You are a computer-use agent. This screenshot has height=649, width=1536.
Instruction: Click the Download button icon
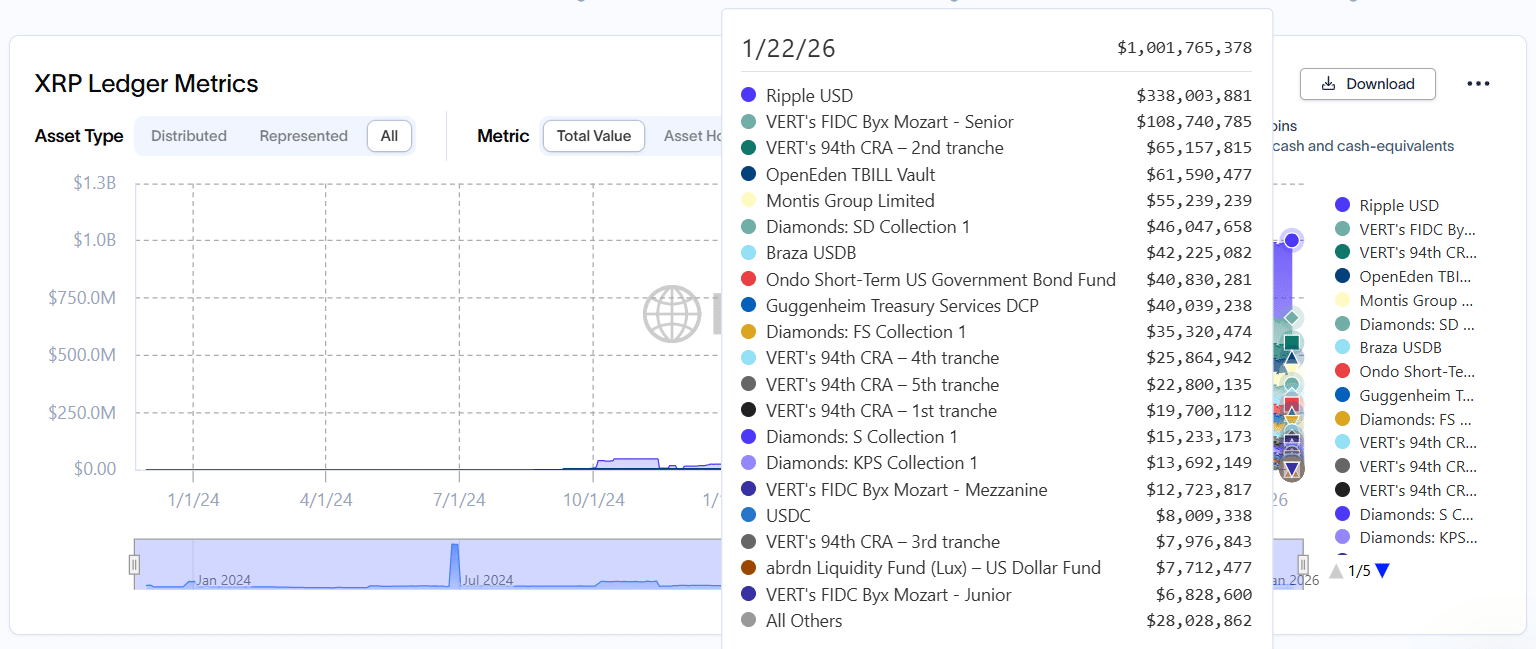(x=1329, y=84)
